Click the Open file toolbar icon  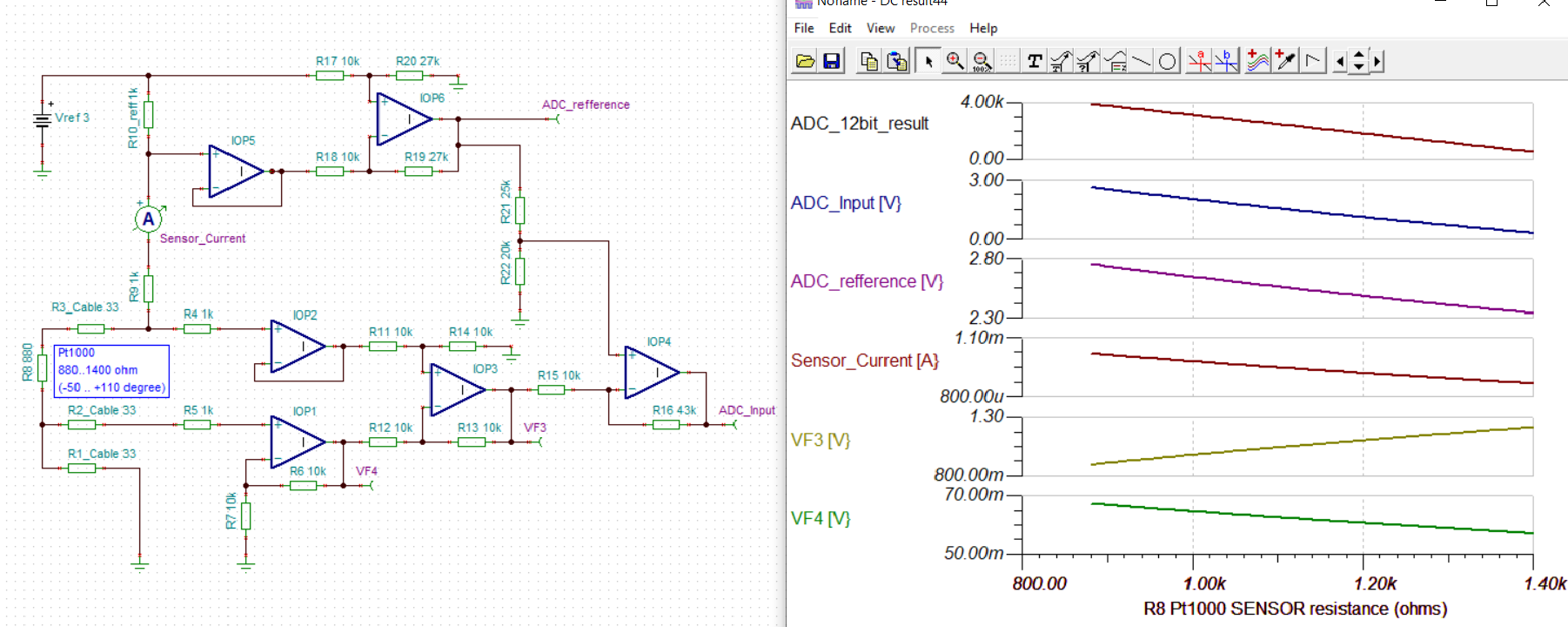(805, 61)
